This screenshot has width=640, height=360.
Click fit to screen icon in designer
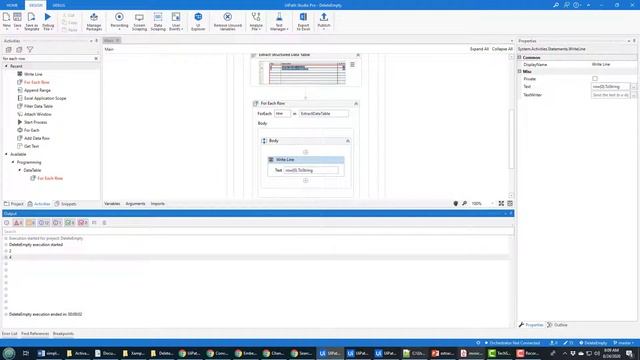(501, 203)
